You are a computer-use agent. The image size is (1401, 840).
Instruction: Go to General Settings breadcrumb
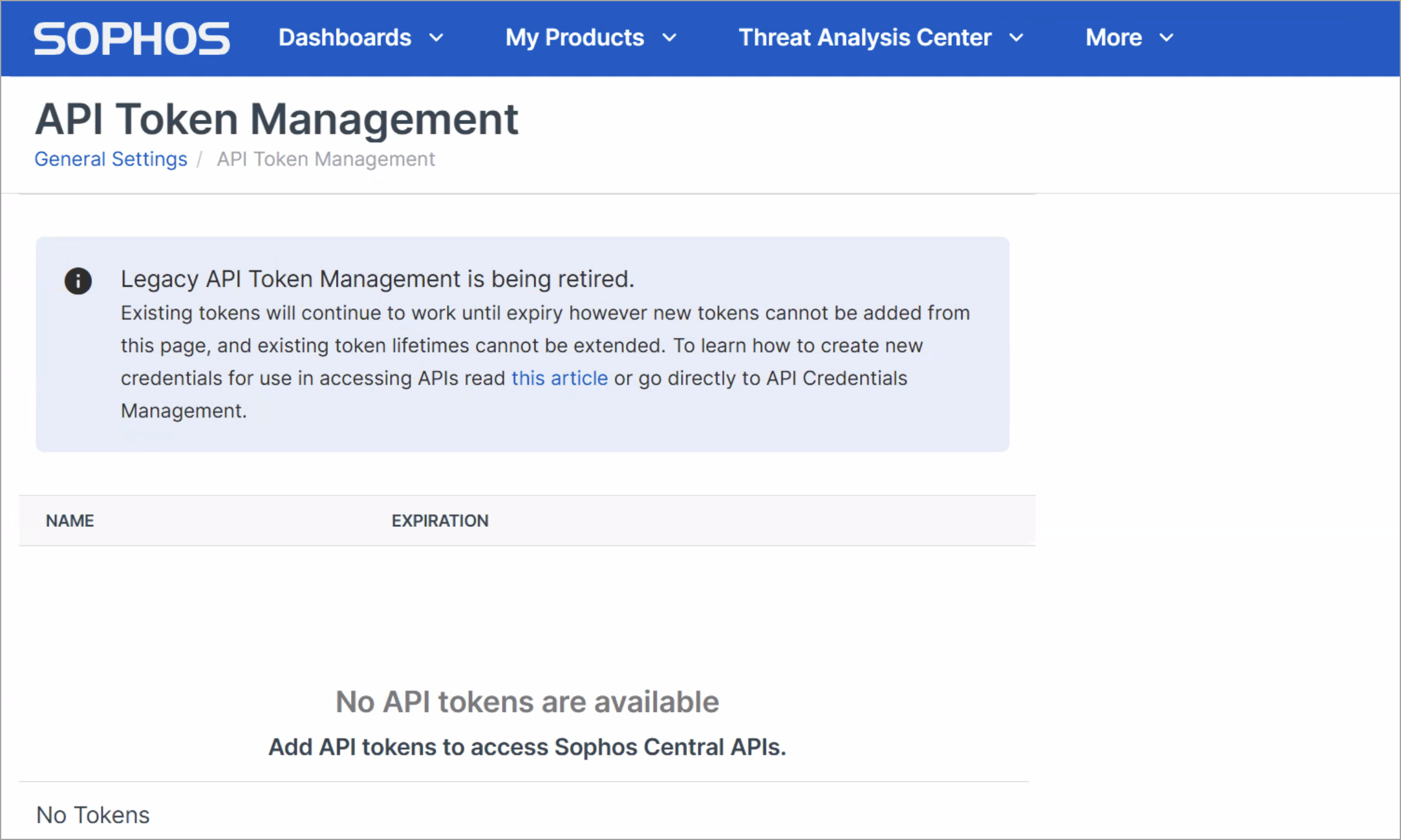[x=111, y=159]
